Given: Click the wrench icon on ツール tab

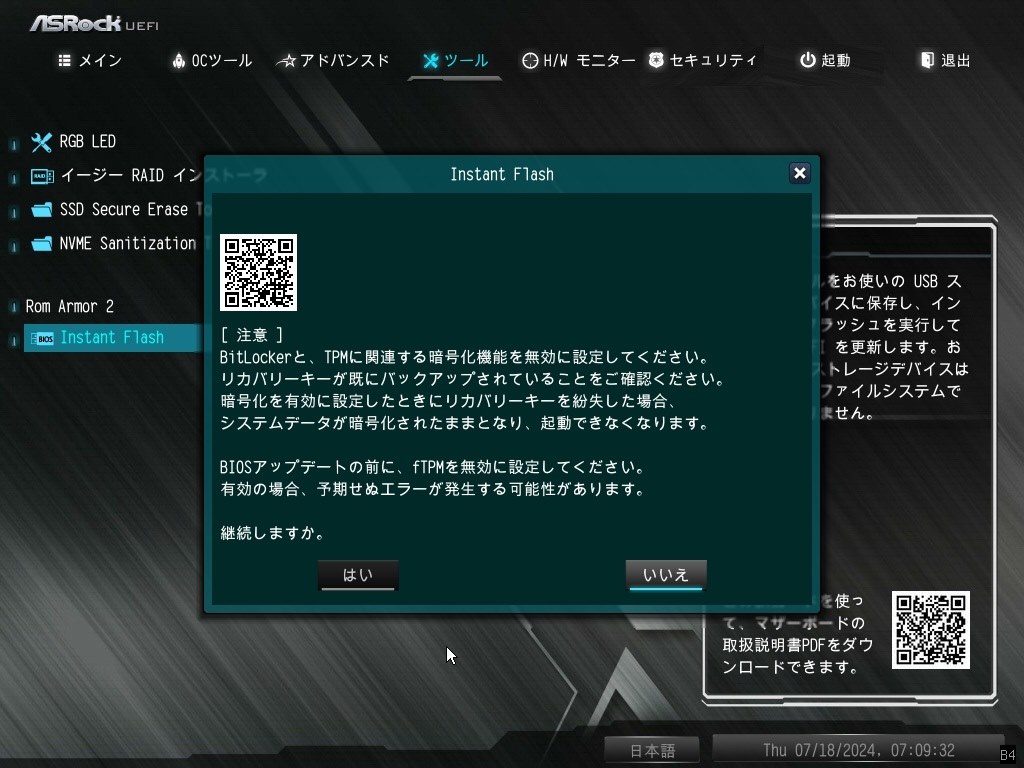Looking at the screenshot, I should pyautogui.click(x=429, y=60).
